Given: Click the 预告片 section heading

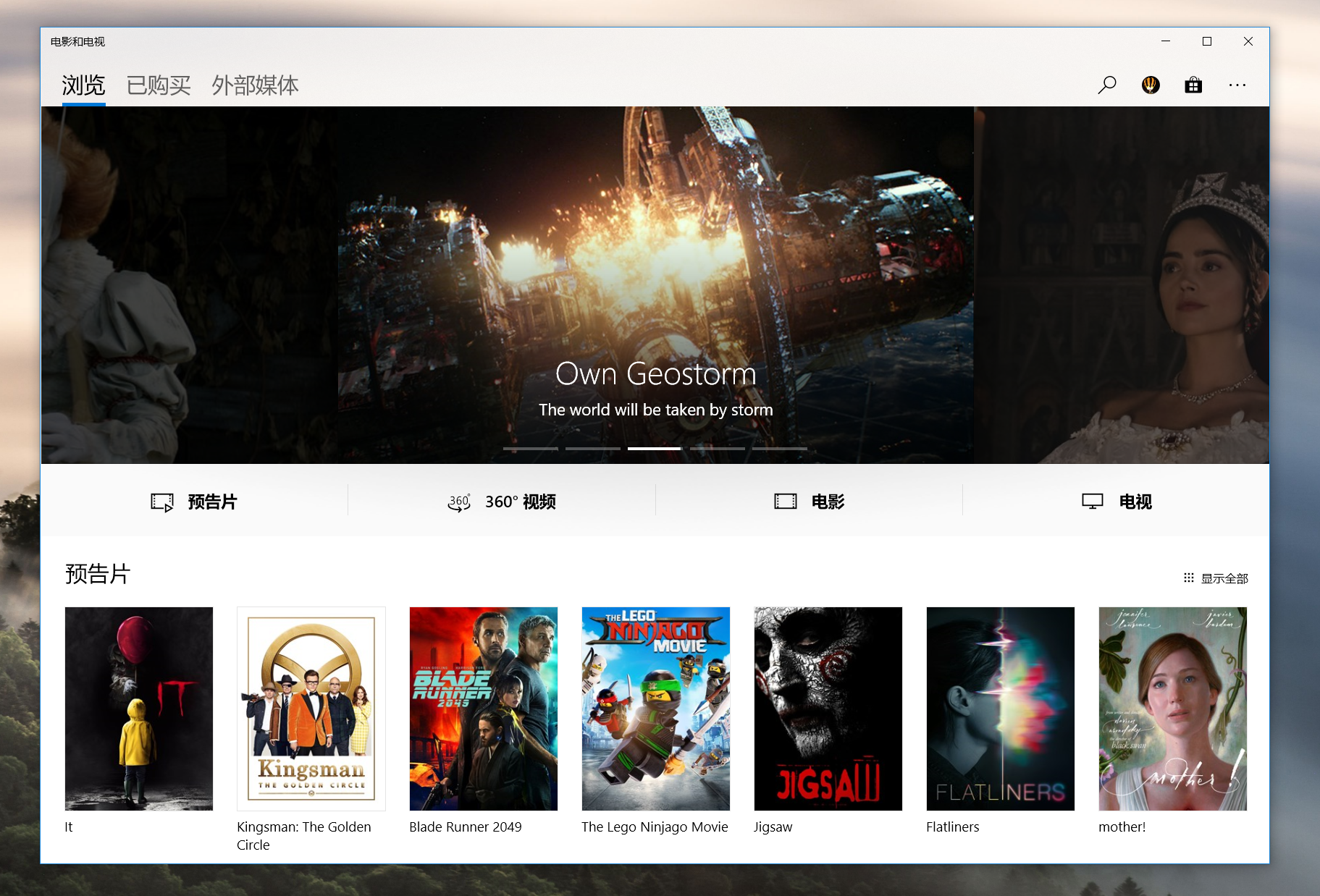Looking at the screenshot, I should 98,574.
